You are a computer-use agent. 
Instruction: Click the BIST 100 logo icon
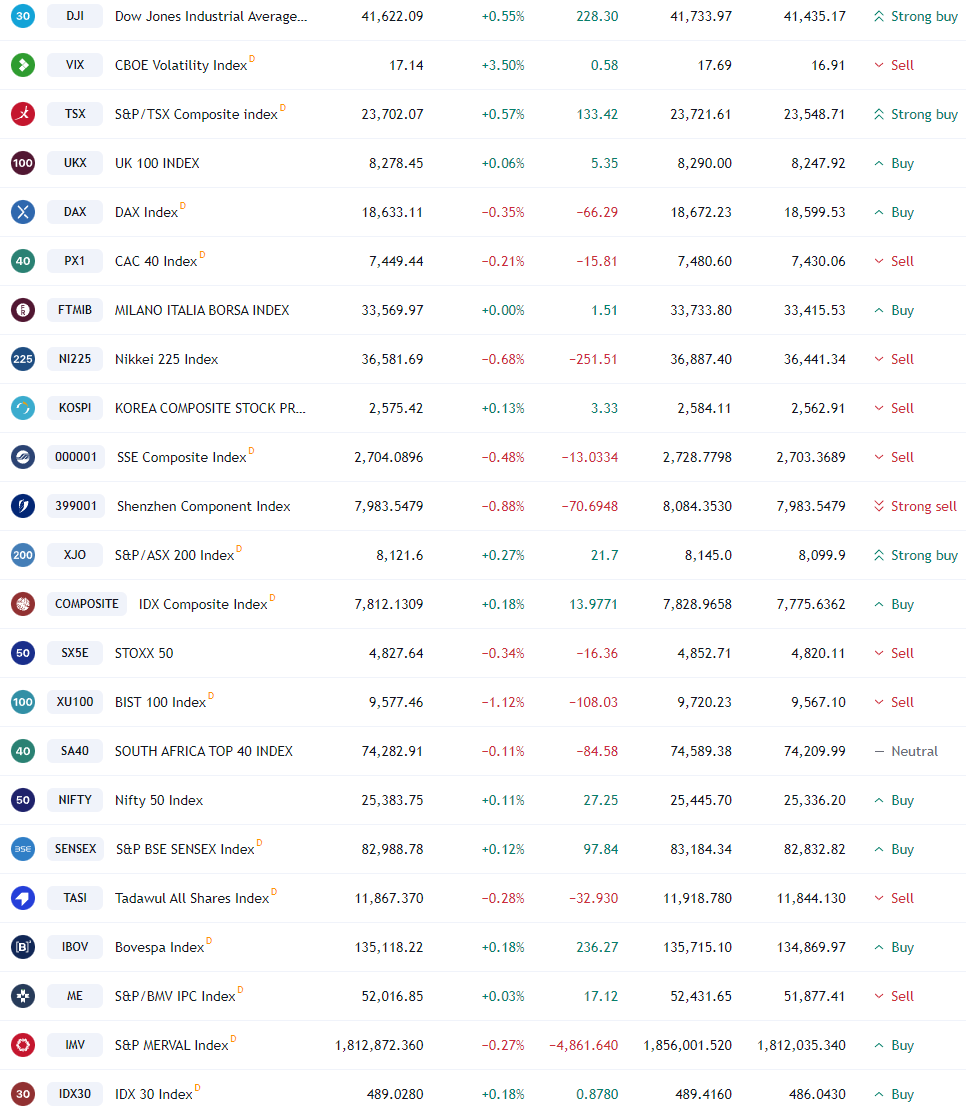23,702
